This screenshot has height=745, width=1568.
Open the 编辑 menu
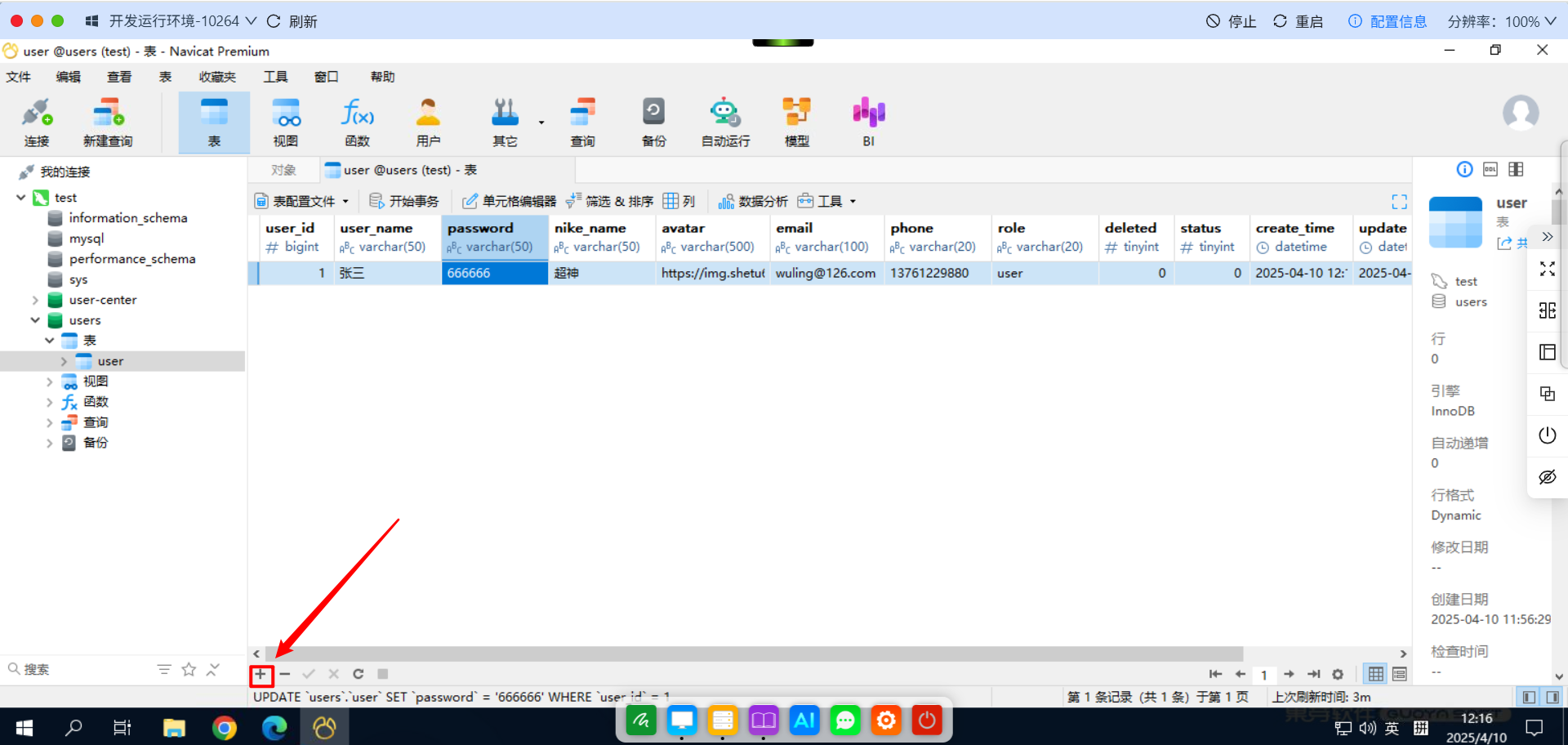[x=69, y=77]
